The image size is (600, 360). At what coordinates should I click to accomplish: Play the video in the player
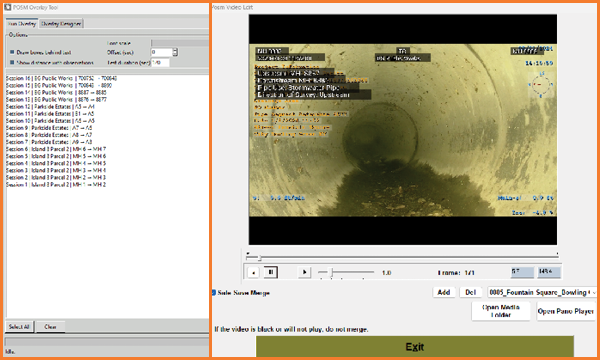point(304,272)
